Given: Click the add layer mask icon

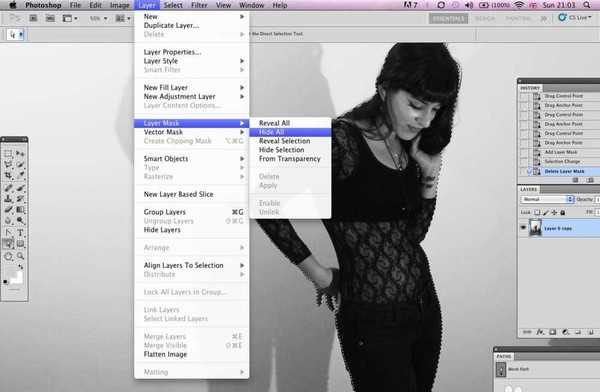Looking at the screenshot, I should (553, 332).
